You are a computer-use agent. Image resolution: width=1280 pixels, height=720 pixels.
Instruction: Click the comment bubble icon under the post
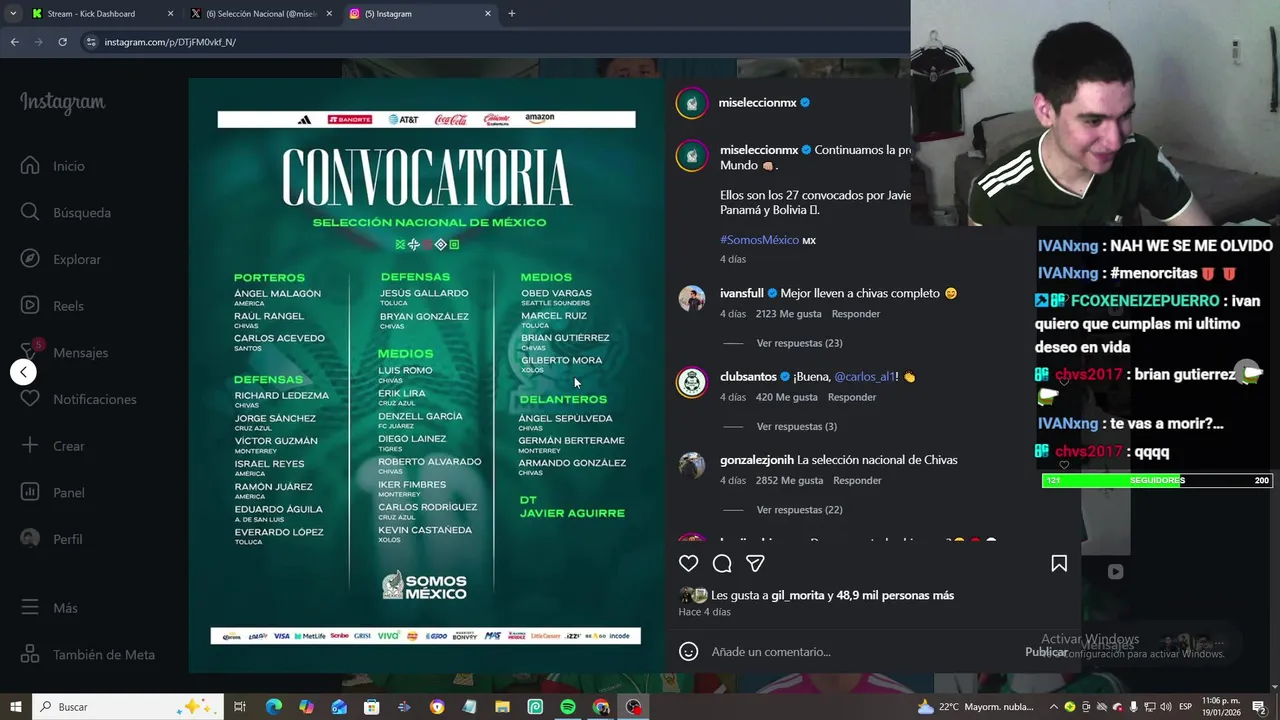(722, 564)
